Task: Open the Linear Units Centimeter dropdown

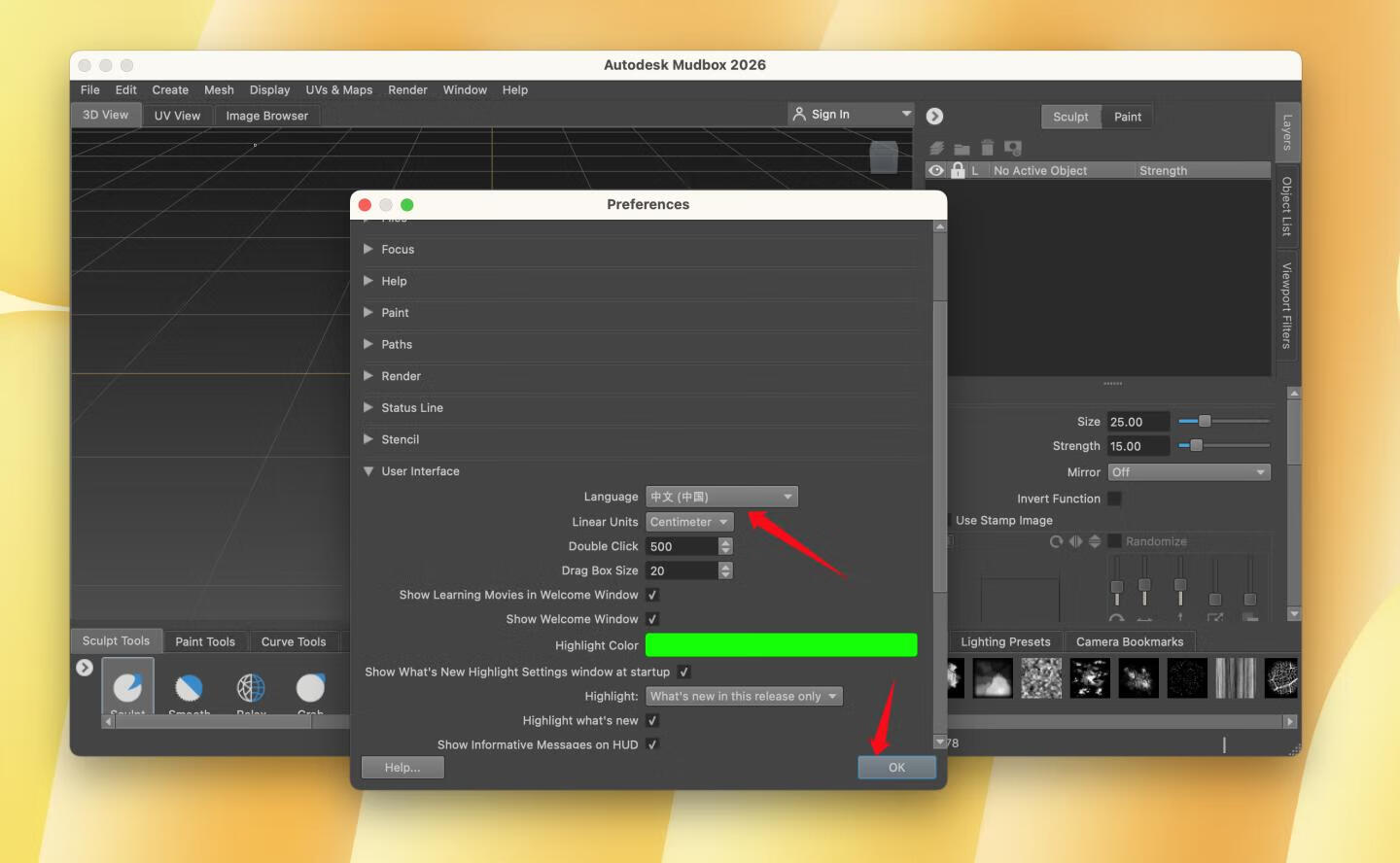Action: point(689,522)
